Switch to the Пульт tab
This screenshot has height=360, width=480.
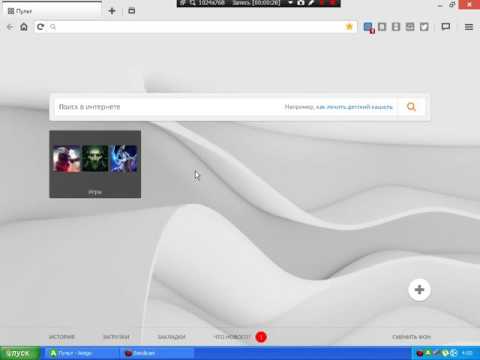point(51,11)
